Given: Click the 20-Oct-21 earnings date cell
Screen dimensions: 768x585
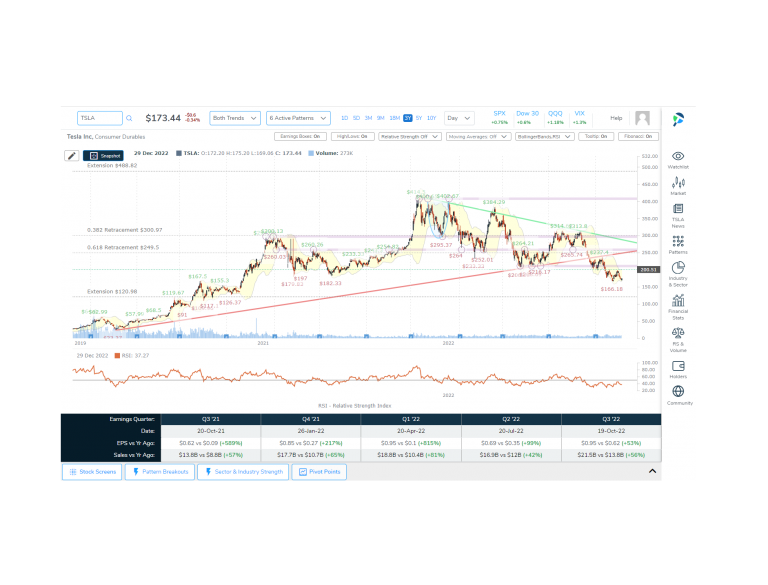Looking at the screenshot, I should click(211, 431).
